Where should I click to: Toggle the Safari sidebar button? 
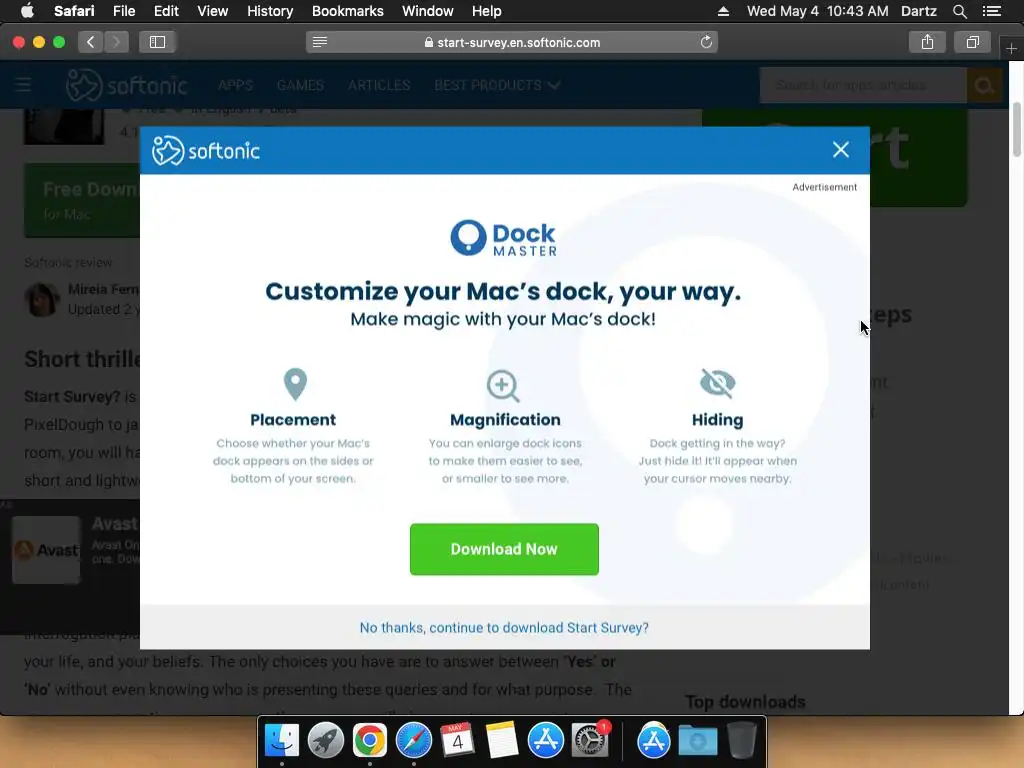click(157, 42)
